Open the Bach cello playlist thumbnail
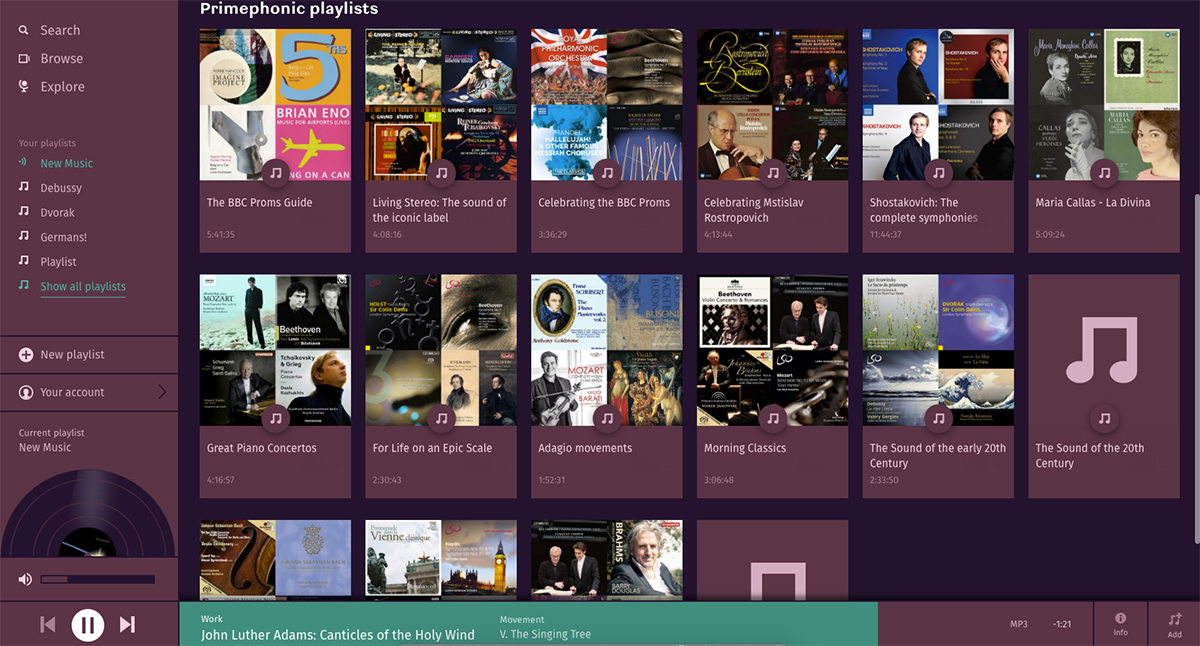 point(275,560)
